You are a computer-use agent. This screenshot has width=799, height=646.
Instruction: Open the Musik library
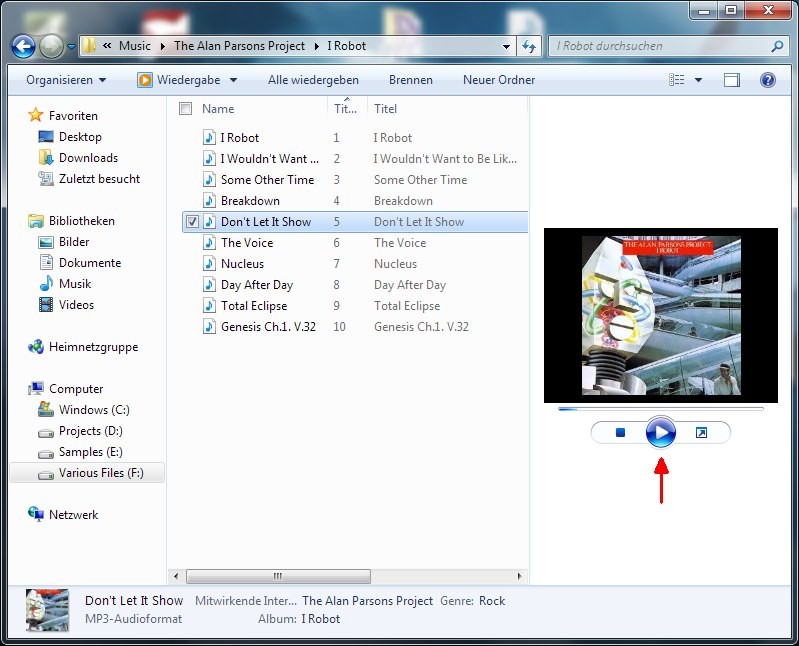point(75,284)
